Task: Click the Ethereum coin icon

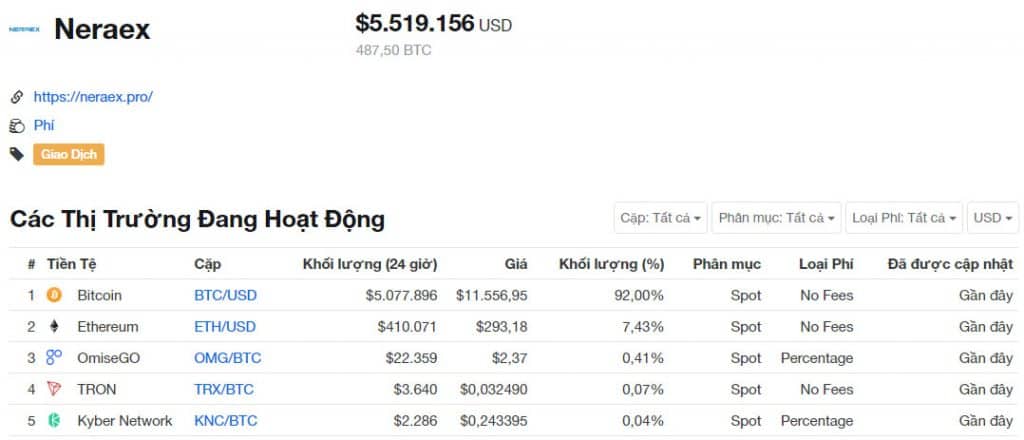Action: 54,326
